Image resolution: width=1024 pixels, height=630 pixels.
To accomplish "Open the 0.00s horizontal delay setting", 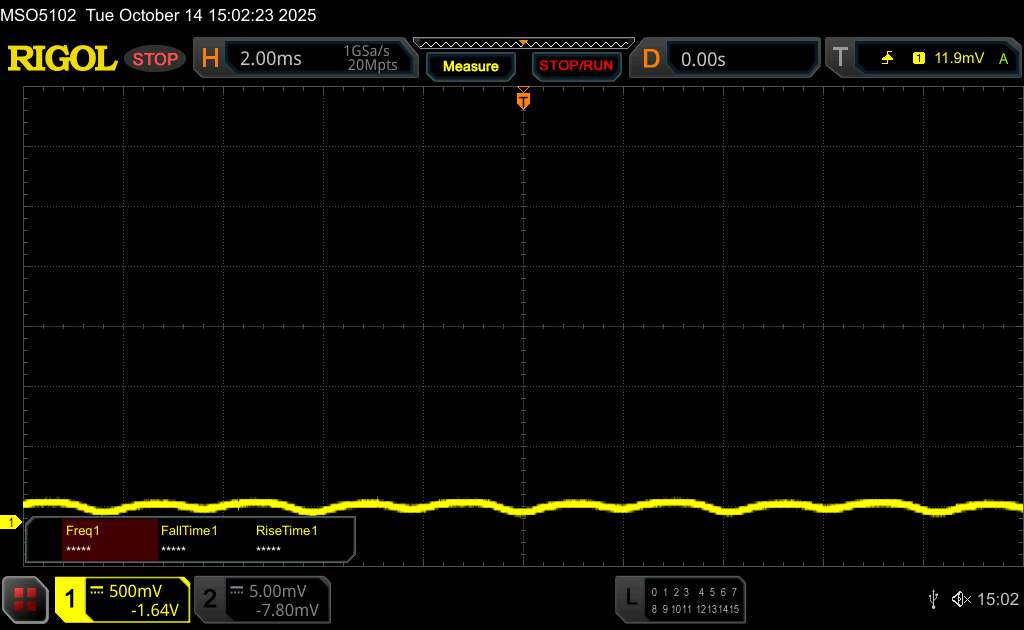I will 703,59.
